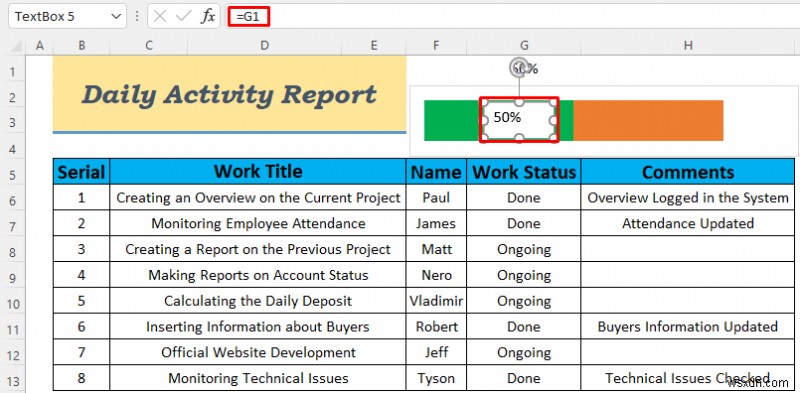Click cell 'Calculating the Daily Deposit'
Screen dimensions: 800x393
coord(258,301)
